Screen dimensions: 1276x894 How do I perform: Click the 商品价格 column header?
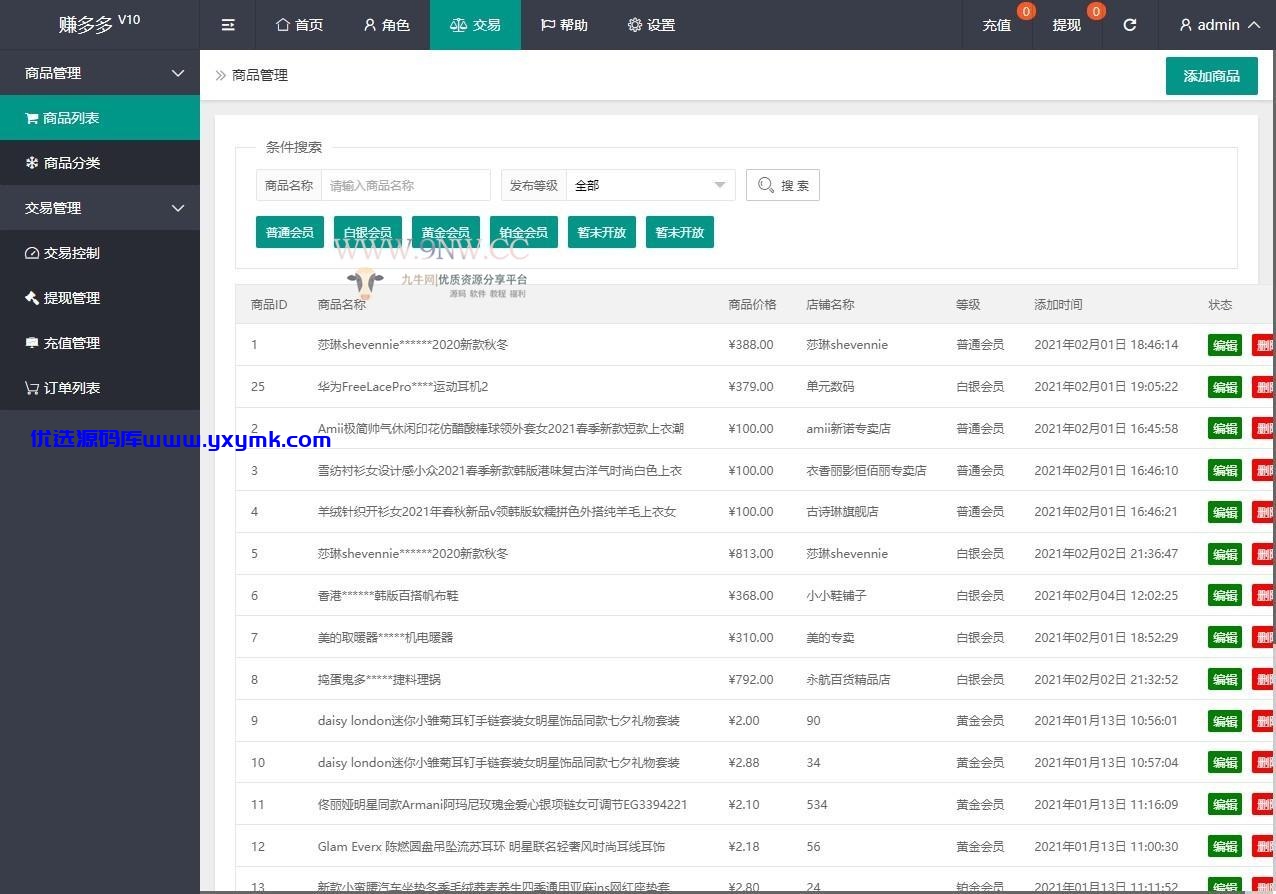click(x=752, y=304)
